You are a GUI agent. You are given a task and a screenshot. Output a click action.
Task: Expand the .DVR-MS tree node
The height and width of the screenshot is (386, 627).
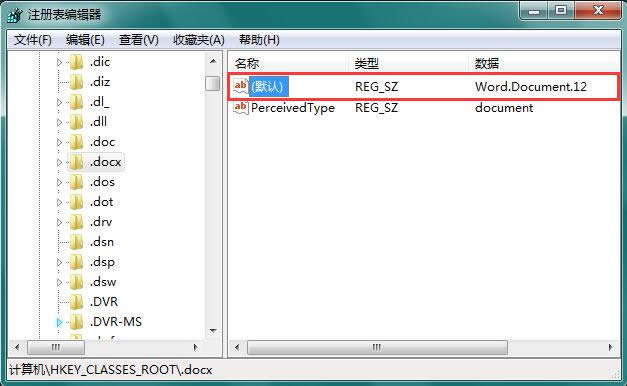tap(59, 322)
